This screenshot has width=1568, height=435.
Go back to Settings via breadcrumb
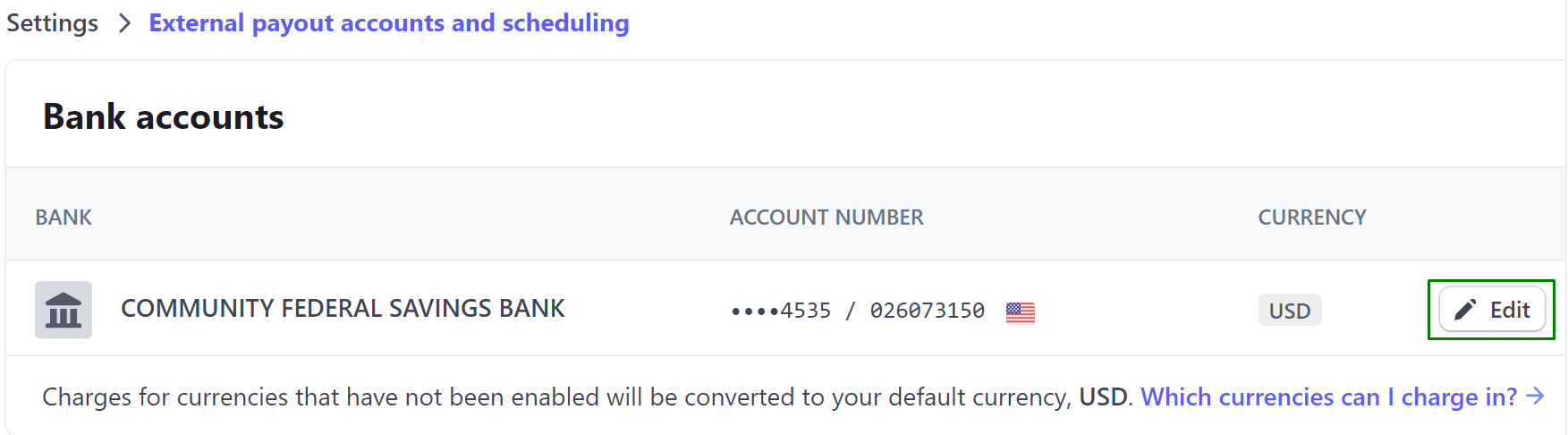(52, 23)
